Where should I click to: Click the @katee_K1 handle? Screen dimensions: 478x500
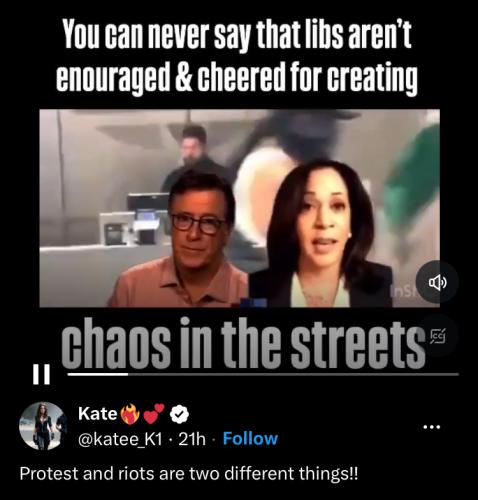click(120, 439)
